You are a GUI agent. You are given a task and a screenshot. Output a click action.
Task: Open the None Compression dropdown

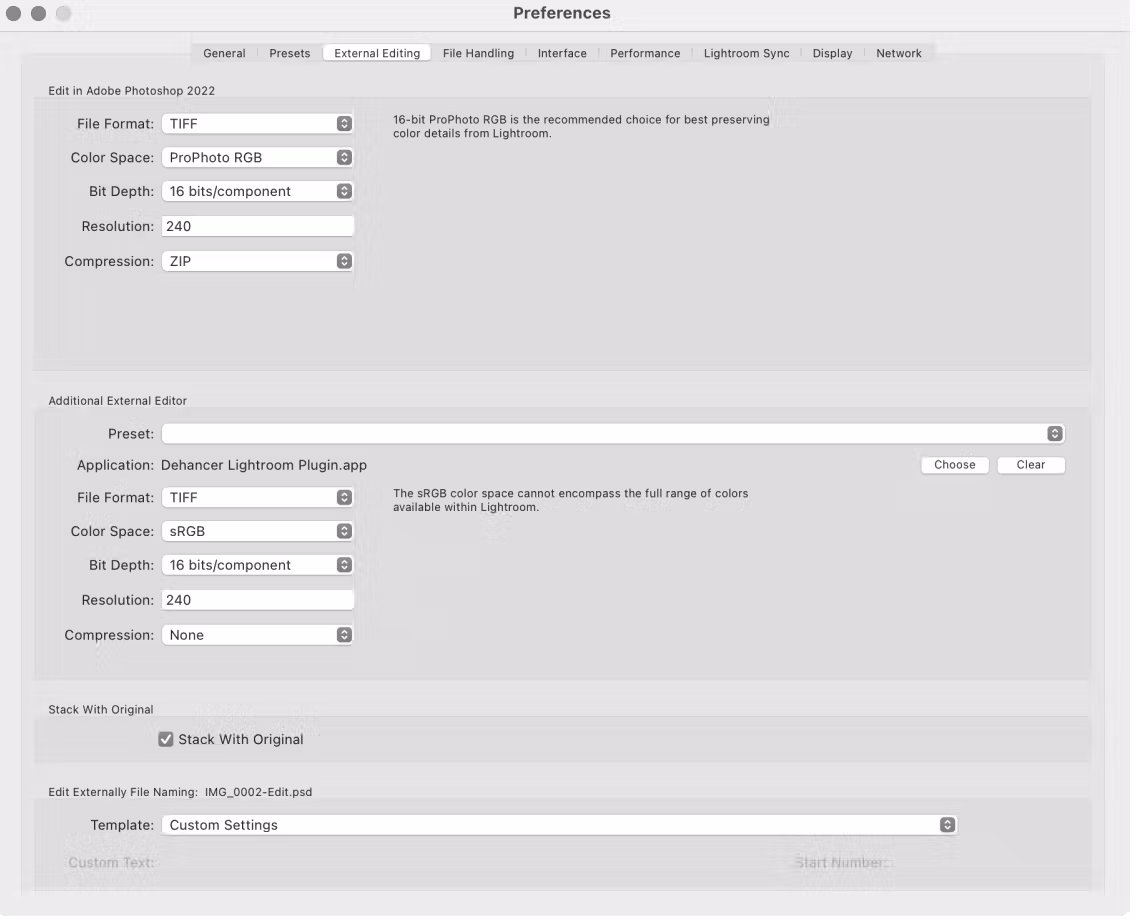click(x=257, y=635)
